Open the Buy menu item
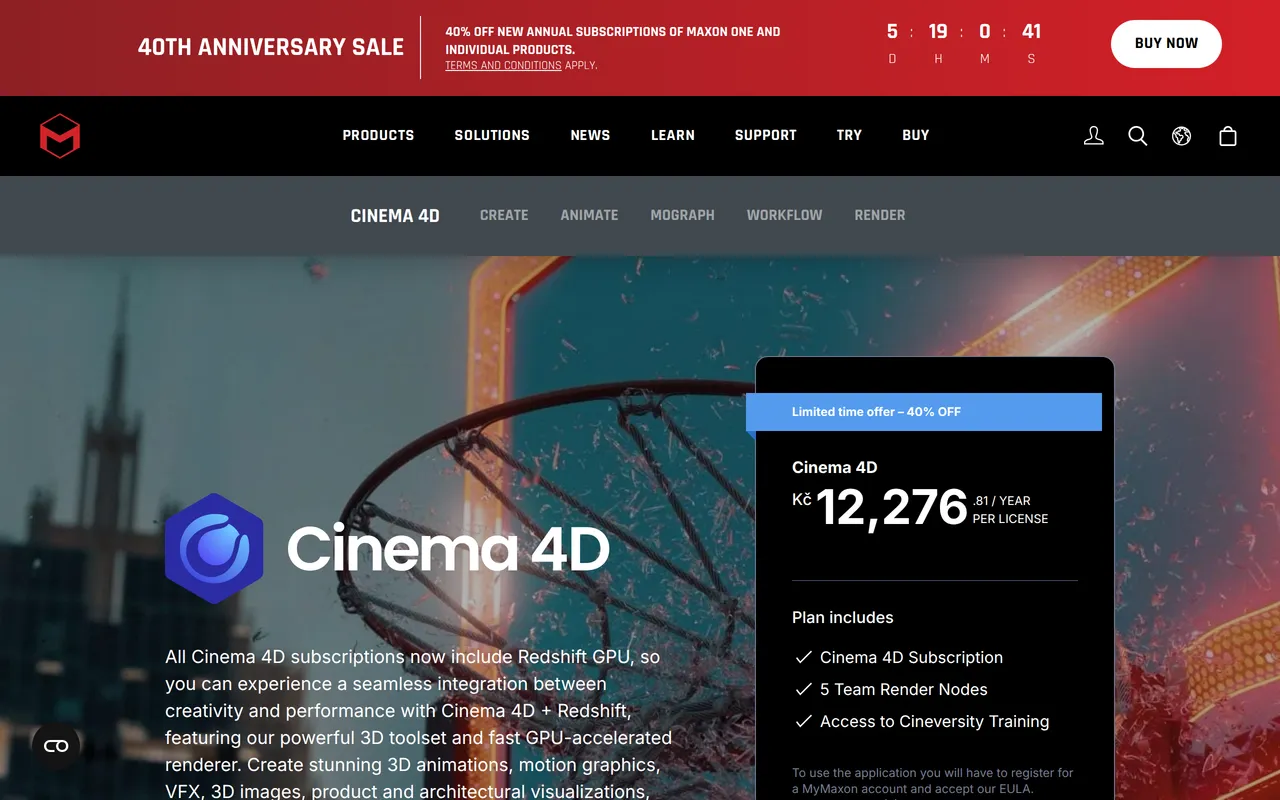The height and width of the screenshot is (800, 1280). (916, 135)
